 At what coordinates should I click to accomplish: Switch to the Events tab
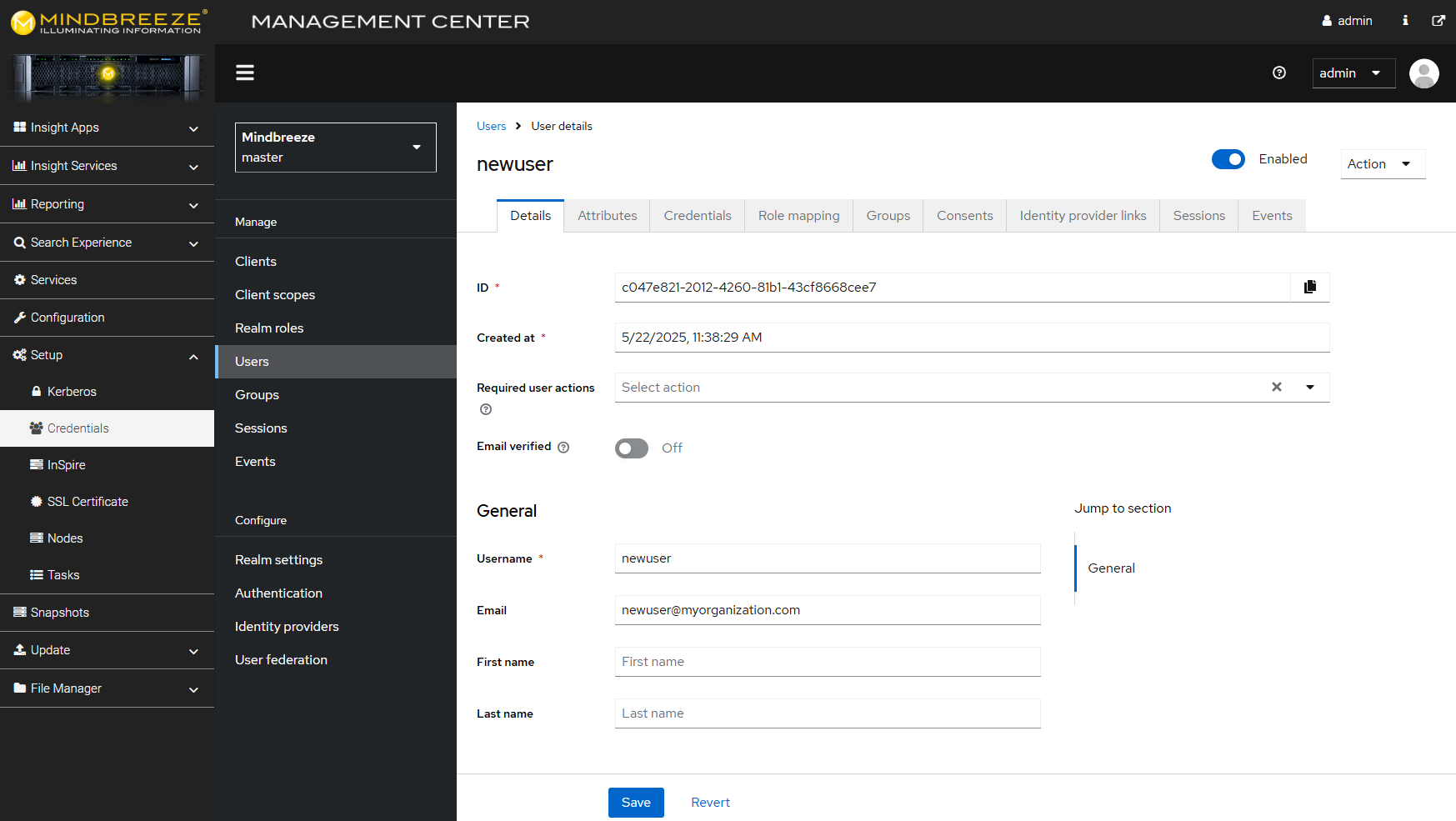click(1272, 216)
